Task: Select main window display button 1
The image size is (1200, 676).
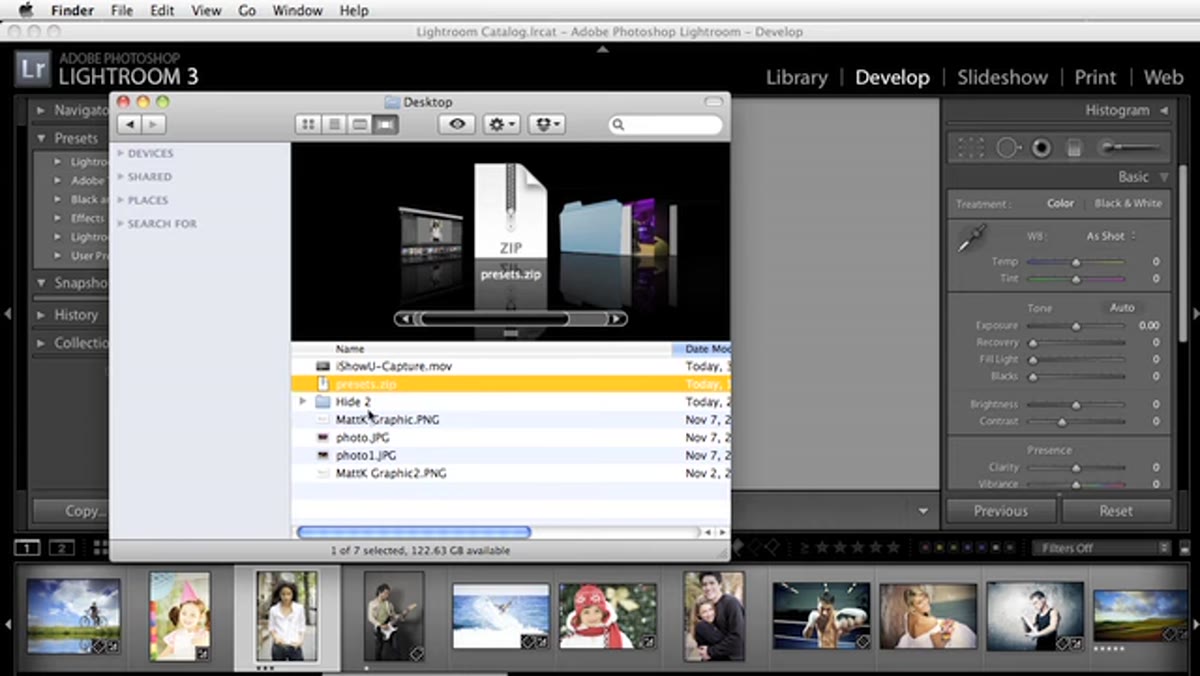Action: click(27, 547)
